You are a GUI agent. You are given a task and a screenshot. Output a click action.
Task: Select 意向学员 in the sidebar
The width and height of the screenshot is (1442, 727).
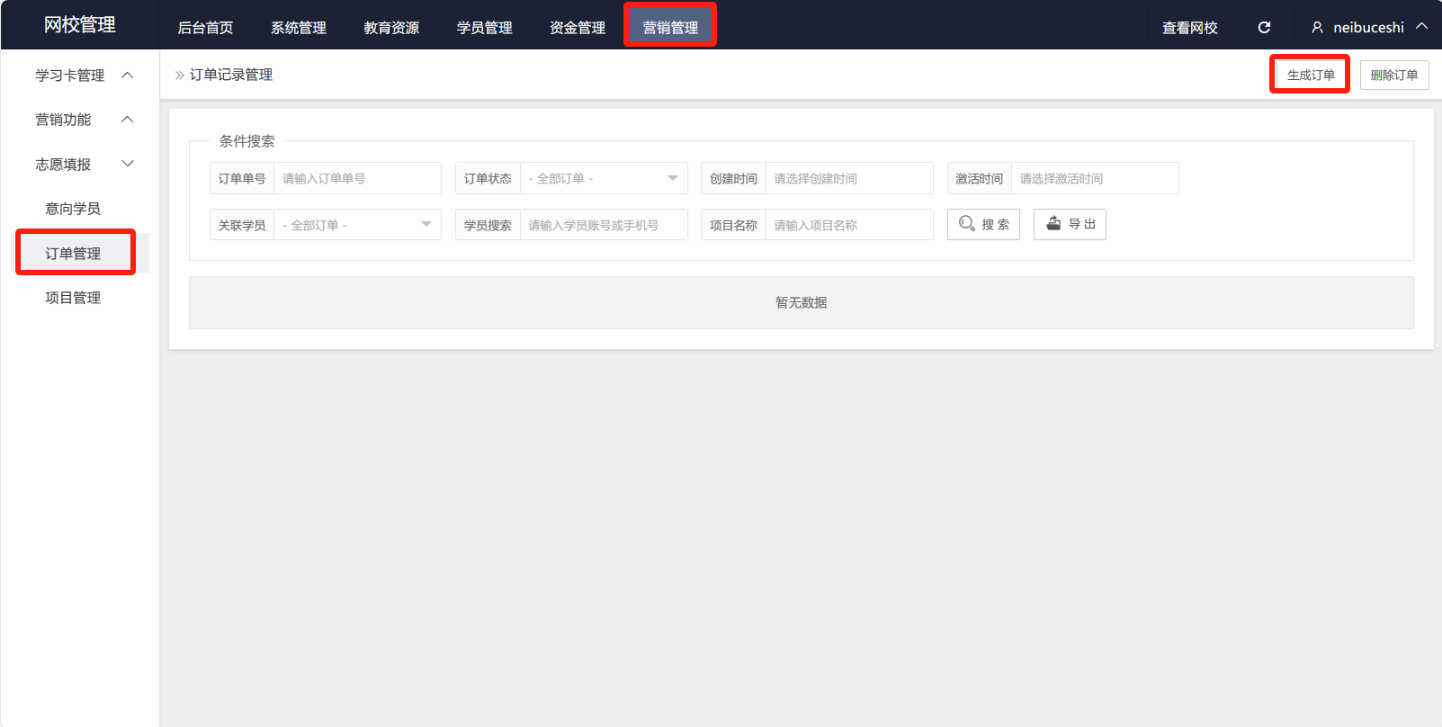(x=73, y=209)
